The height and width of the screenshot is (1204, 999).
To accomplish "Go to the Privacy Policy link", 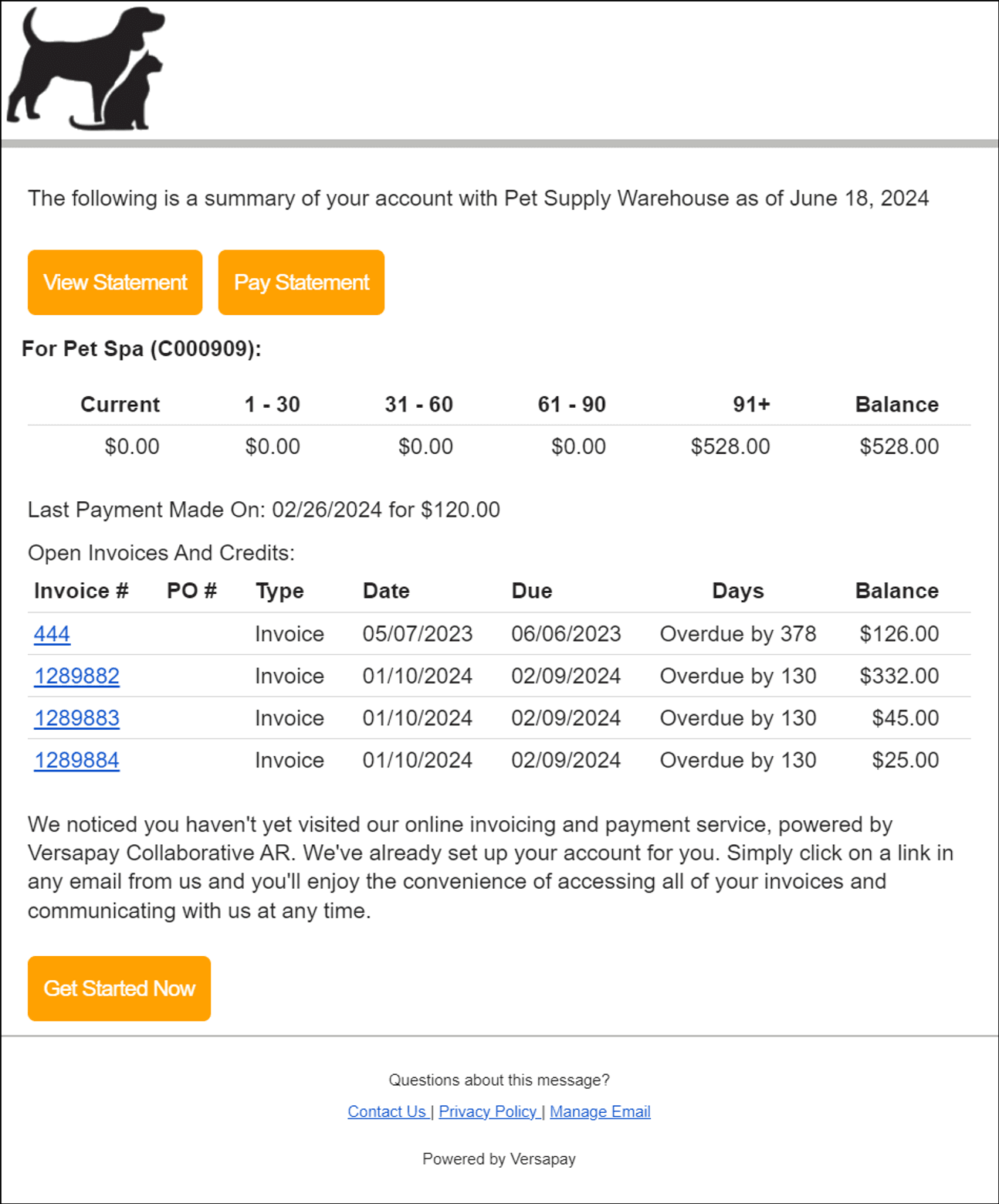I will [488, 1111].
